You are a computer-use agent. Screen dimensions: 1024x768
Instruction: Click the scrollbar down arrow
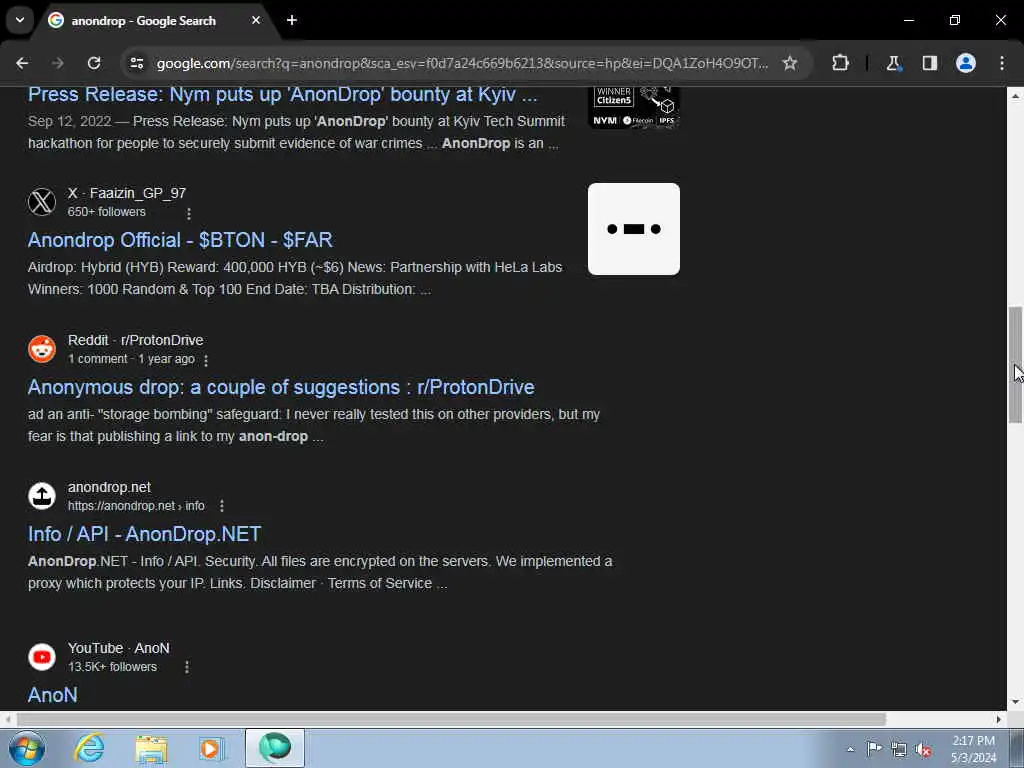1015,702
